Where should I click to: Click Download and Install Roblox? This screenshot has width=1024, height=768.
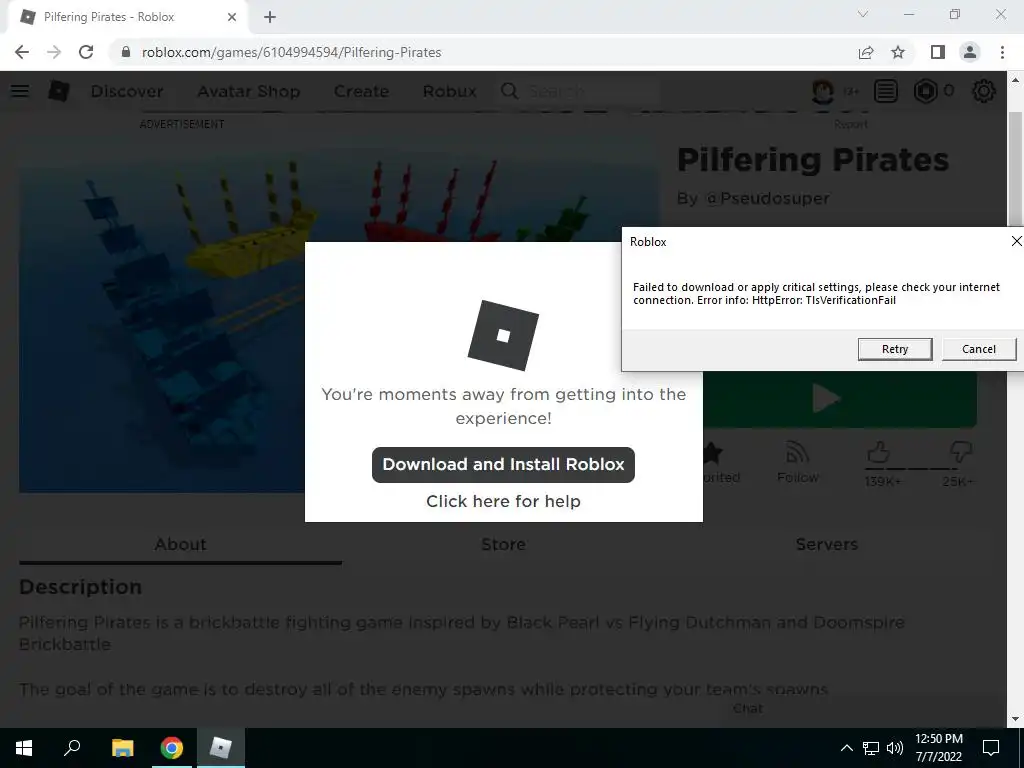pos(503,464)
